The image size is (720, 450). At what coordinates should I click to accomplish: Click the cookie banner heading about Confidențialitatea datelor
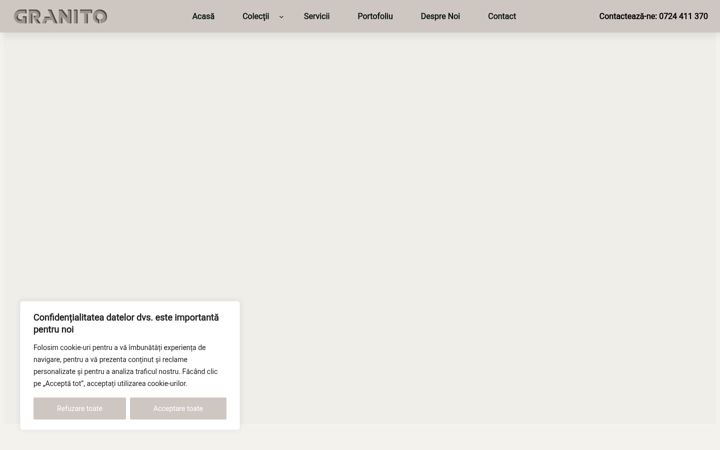coord(126,323)
